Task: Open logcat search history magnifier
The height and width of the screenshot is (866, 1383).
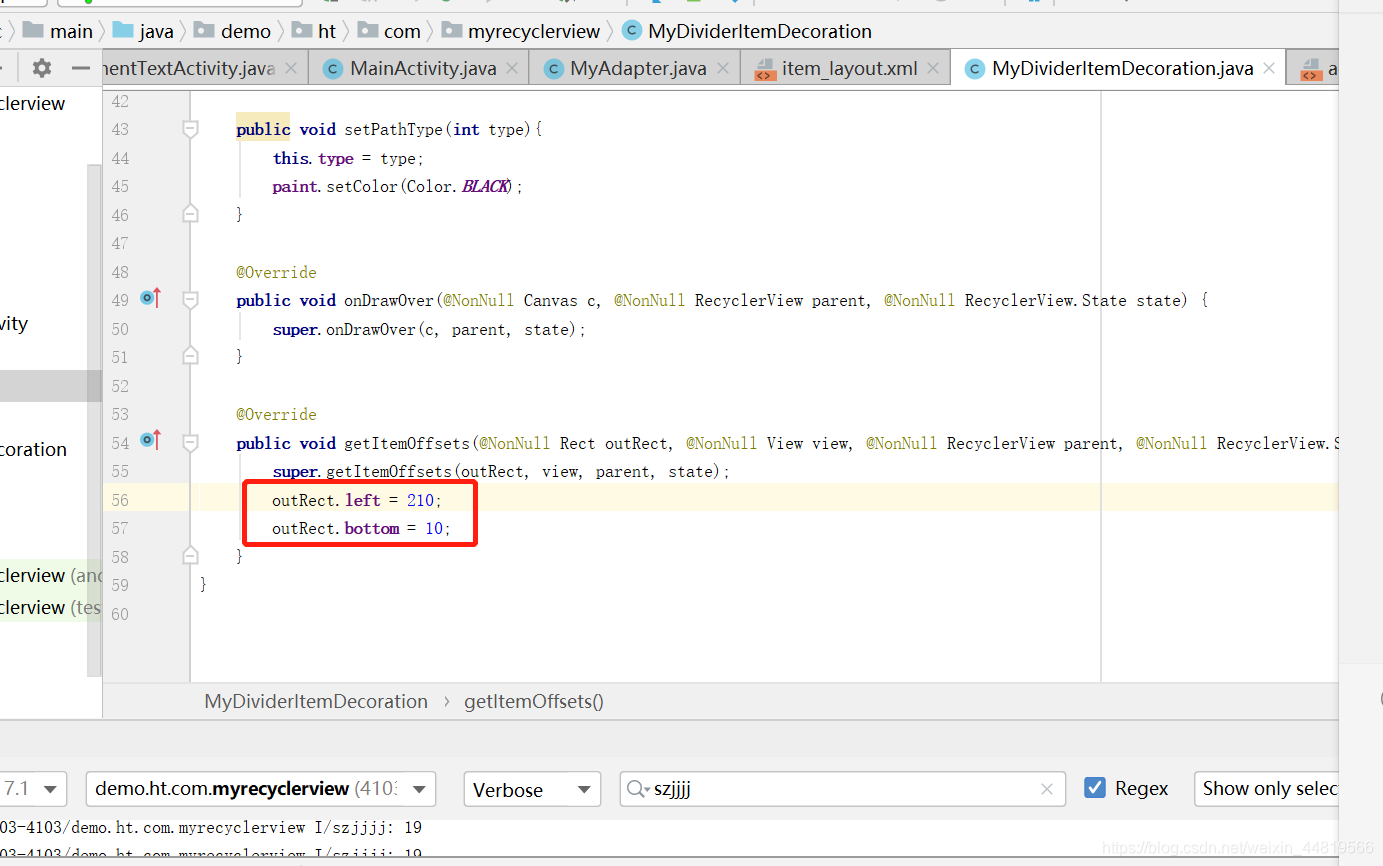Action: tap(638, 789)
